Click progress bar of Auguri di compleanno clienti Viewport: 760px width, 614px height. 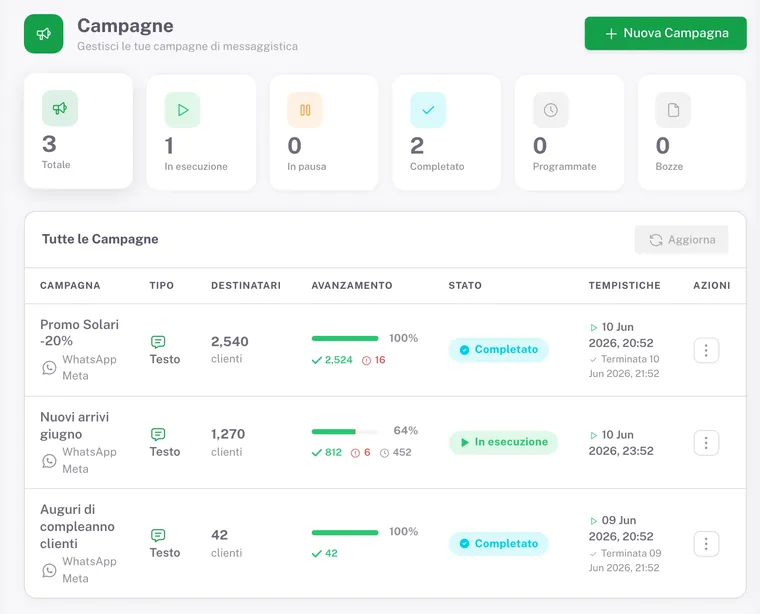[345, 533]
